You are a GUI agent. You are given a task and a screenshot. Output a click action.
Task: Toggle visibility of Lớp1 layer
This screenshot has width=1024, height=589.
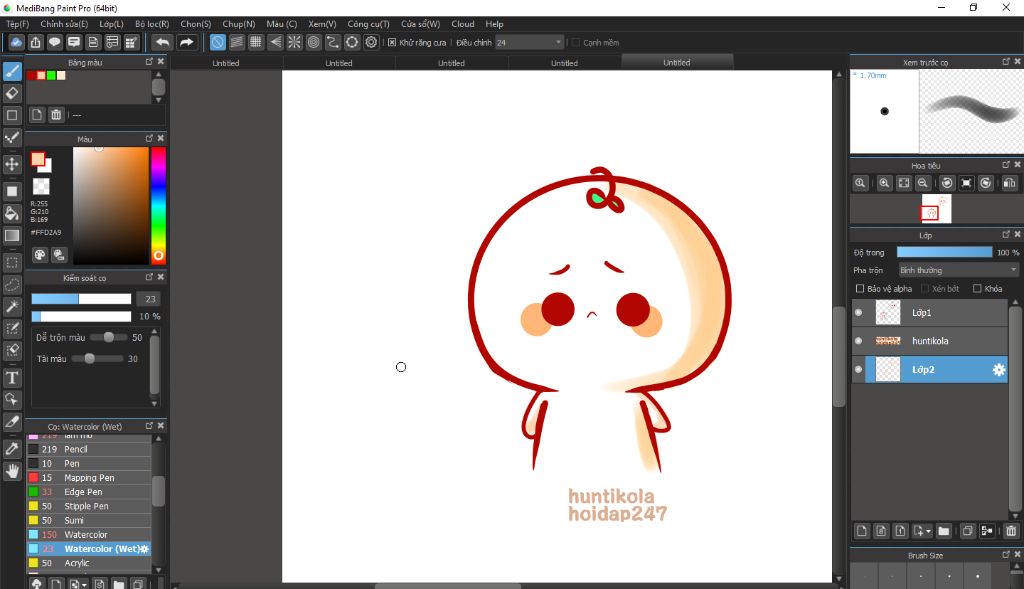858,313
